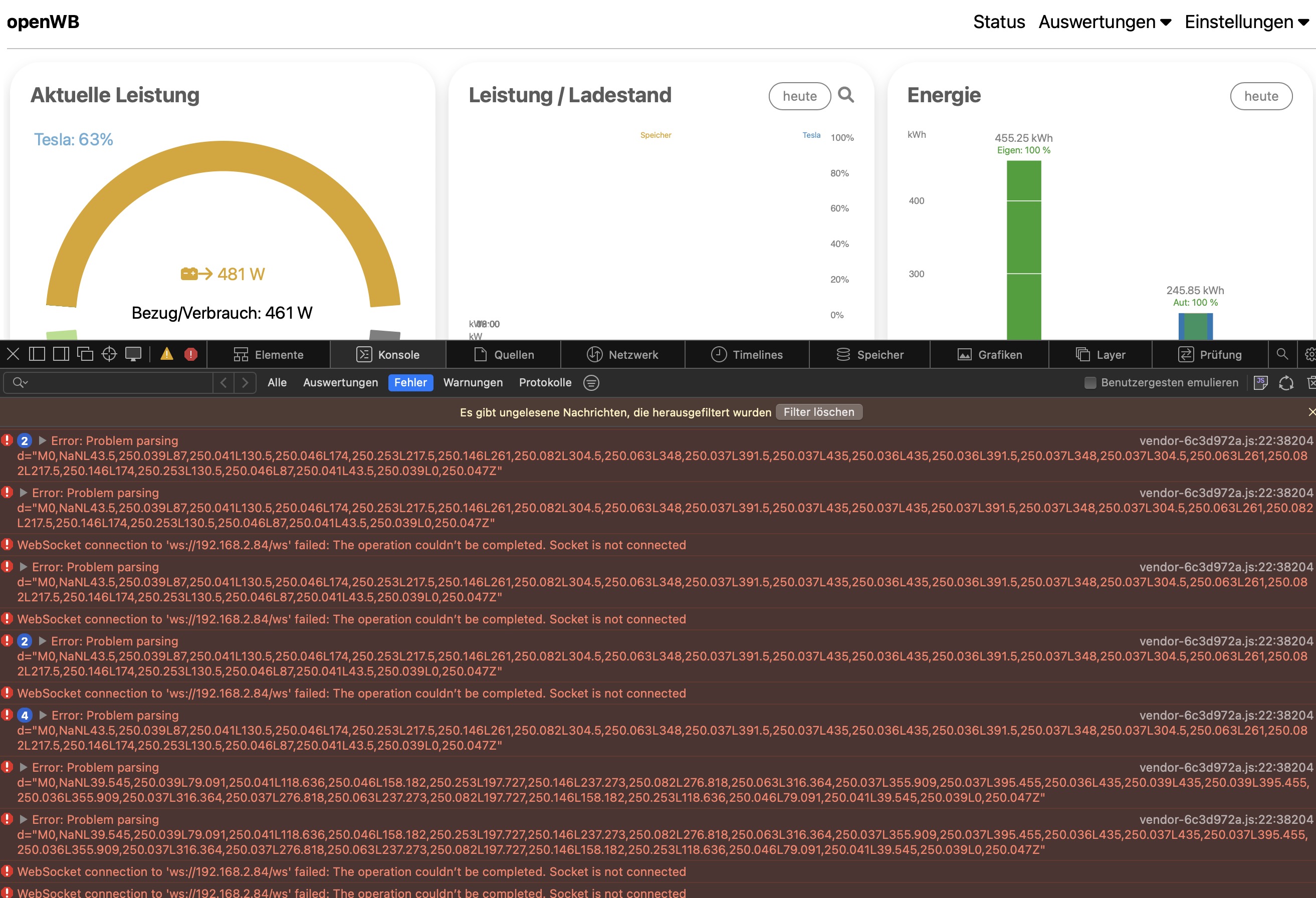The width and height of the screenshot is (1316, 898).
Task: Click the console filter search field
Action: (x=113, y=383)
